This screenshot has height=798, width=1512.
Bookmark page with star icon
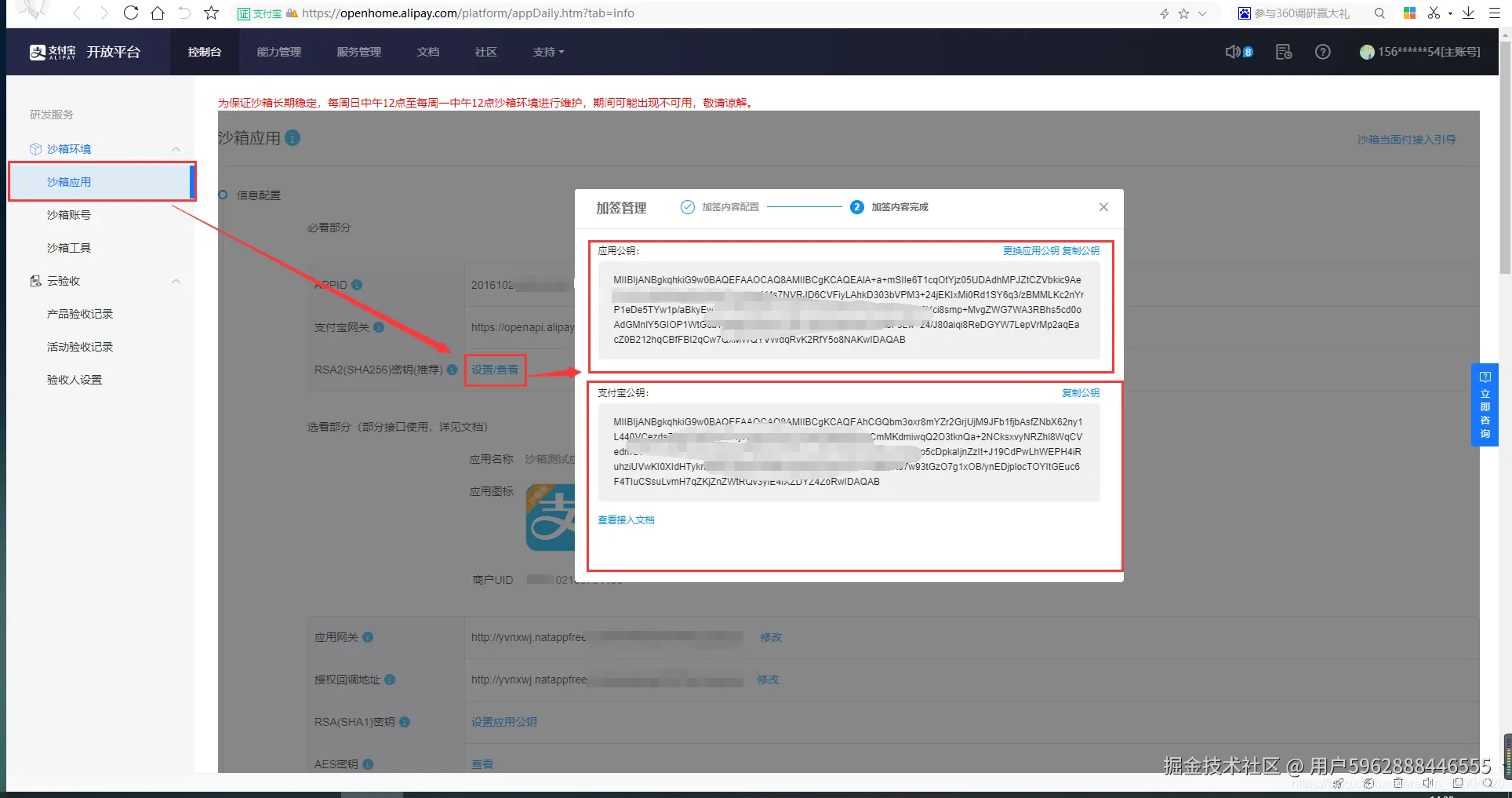tap(211, 13)
